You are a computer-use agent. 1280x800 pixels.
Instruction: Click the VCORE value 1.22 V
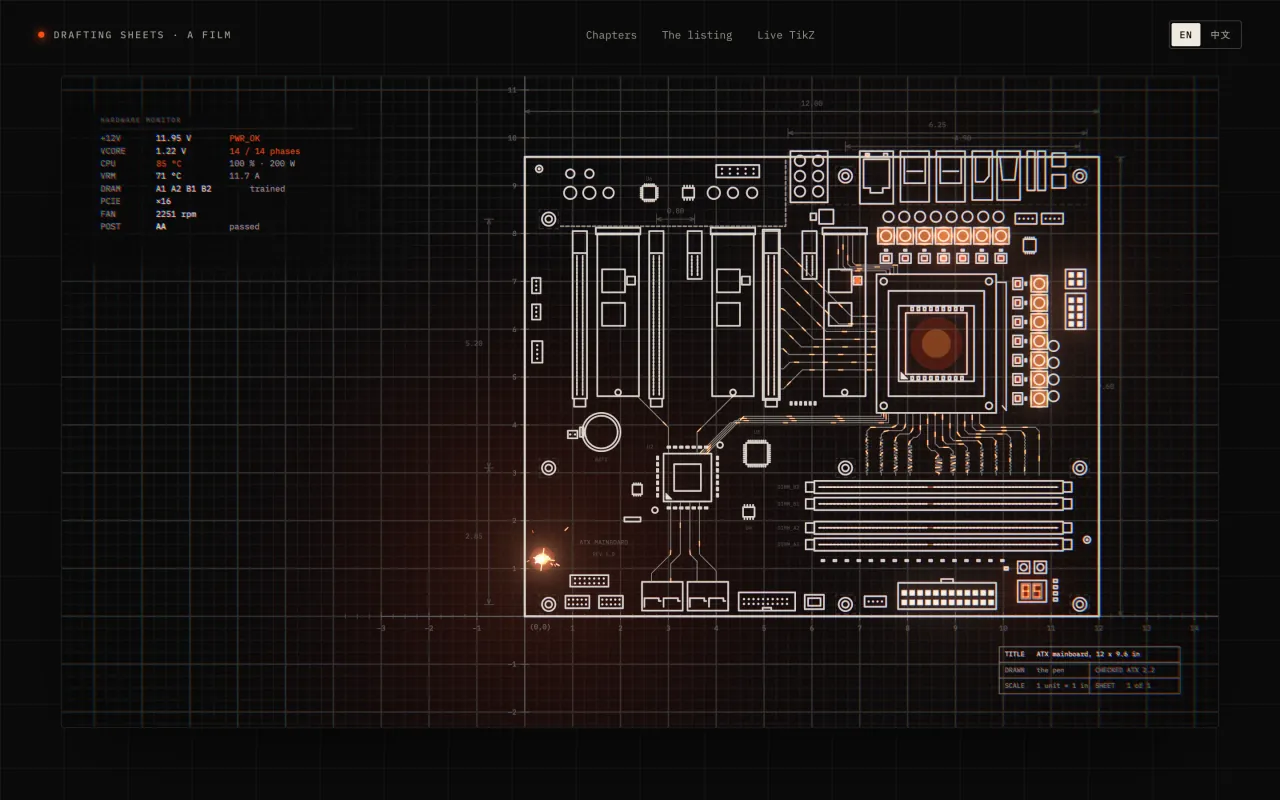tap(171, 151)
